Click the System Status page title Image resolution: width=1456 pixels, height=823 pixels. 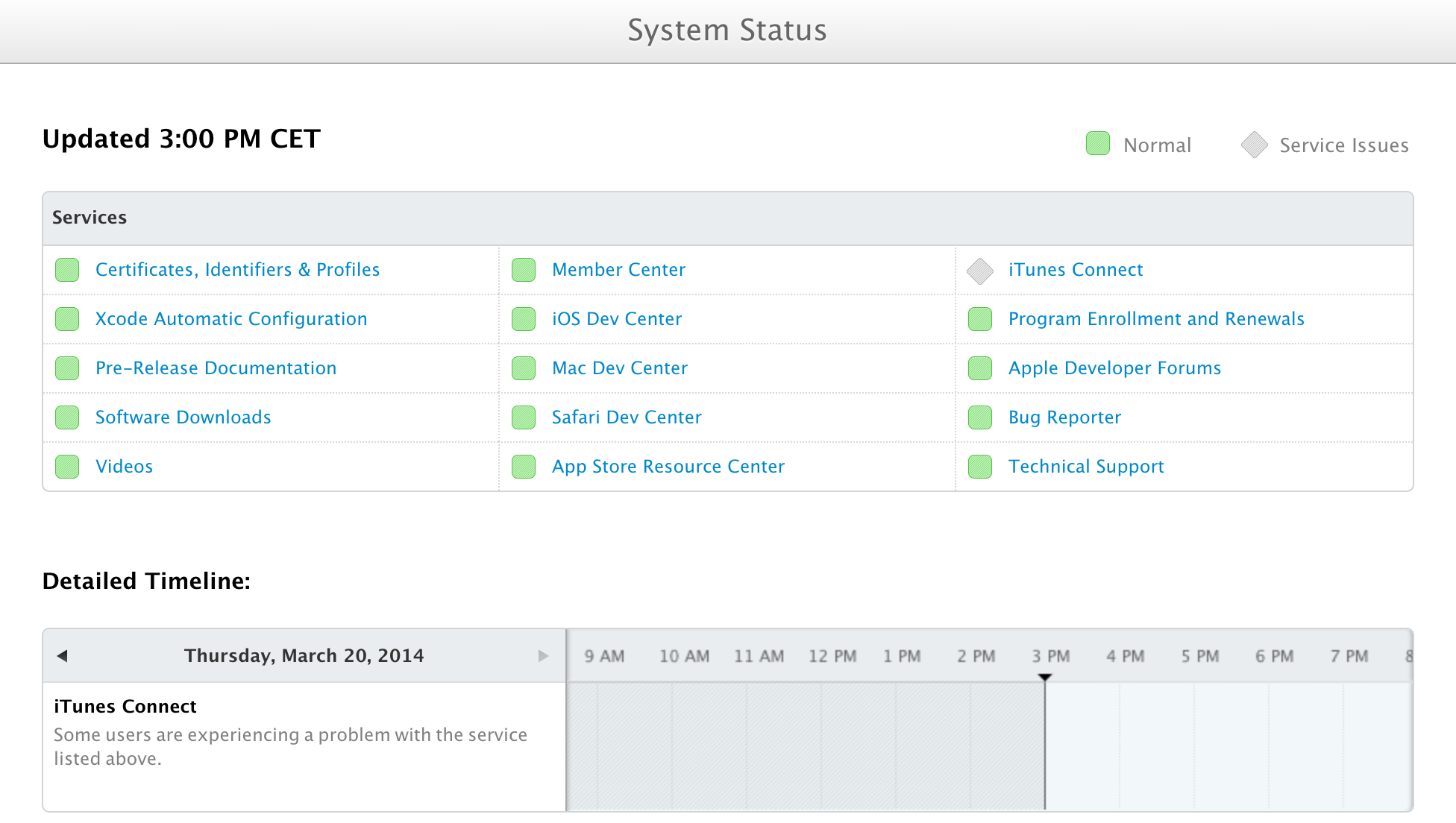point(727,31)
